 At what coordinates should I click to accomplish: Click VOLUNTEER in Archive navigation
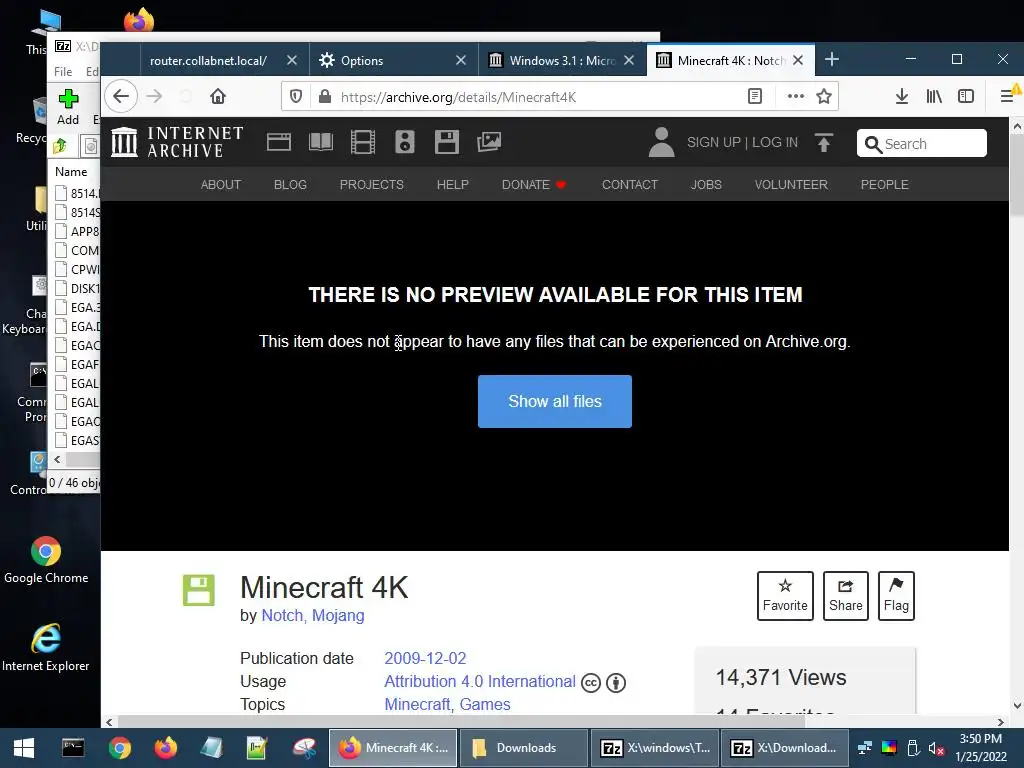(791, 185)
